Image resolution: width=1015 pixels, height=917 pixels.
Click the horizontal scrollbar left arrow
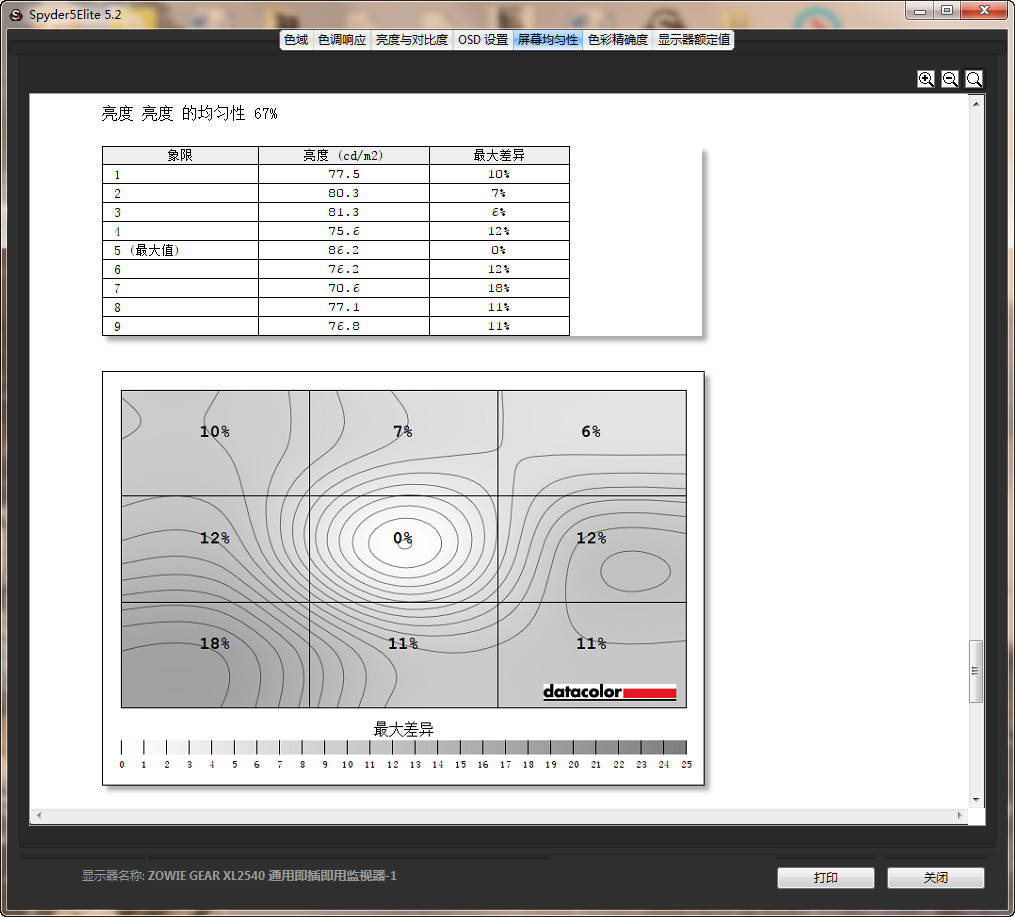click(38, 816)
